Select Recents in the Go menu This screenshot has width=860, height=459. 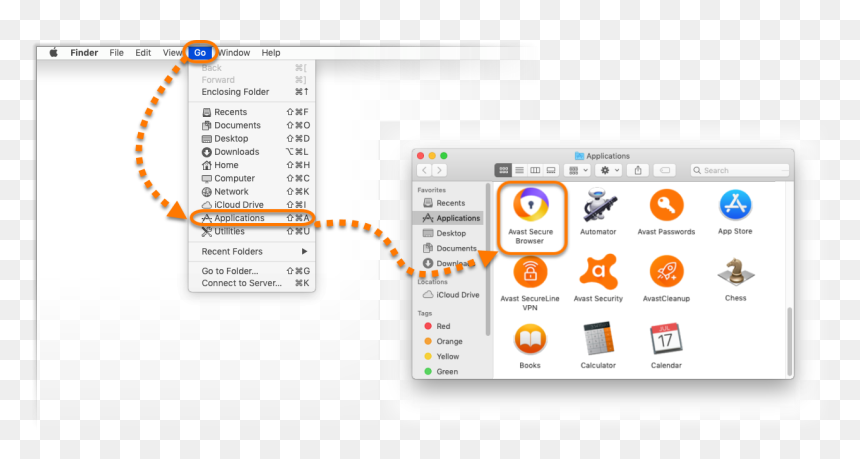[x=252, y=112]
